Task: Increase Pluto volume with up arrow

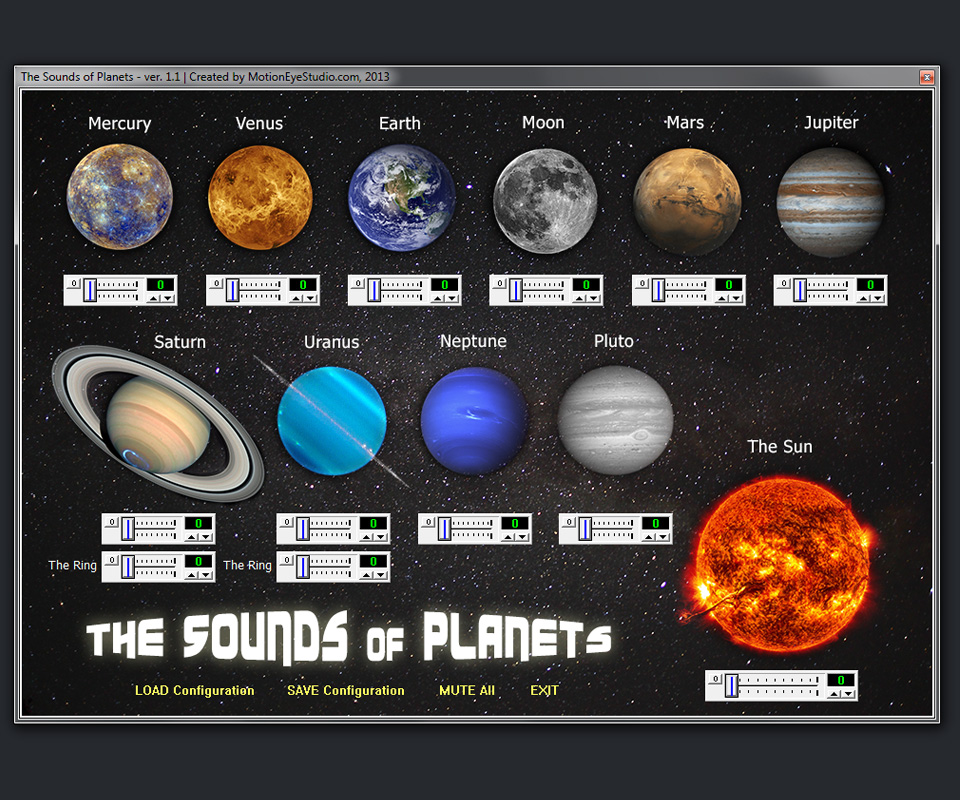Action: pos(649,537)
